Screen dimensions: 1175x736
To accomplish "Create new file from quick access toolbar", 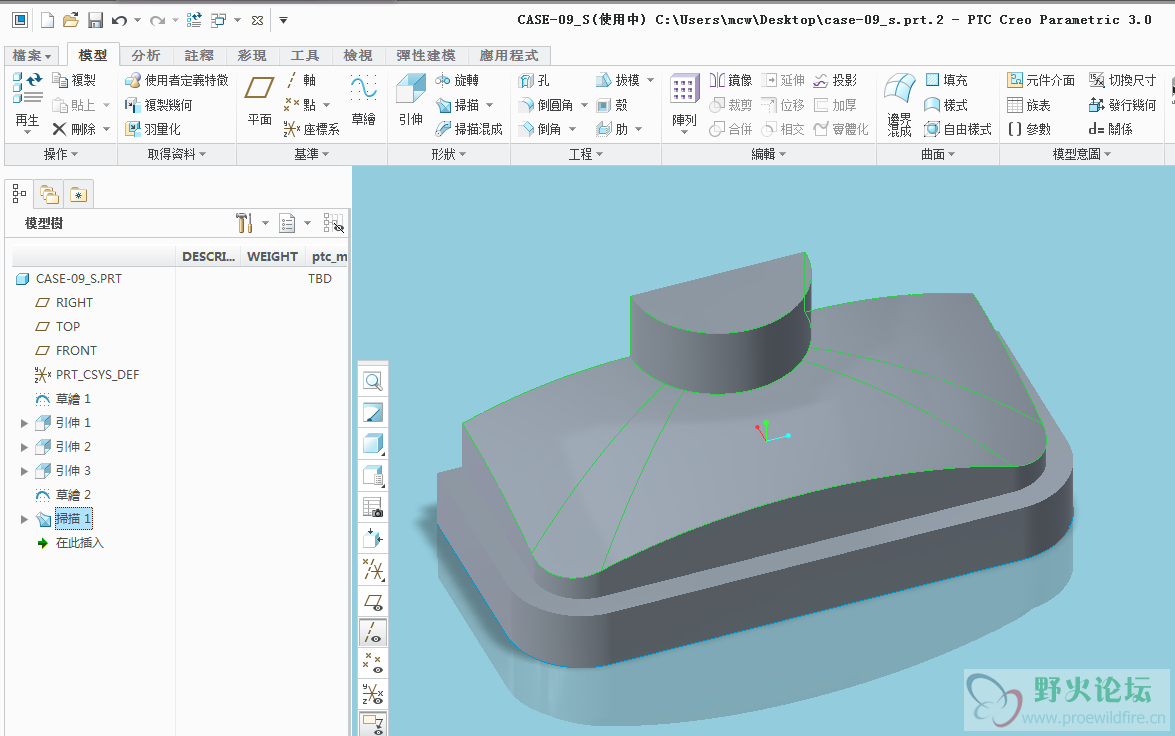I will pos(47,20).
